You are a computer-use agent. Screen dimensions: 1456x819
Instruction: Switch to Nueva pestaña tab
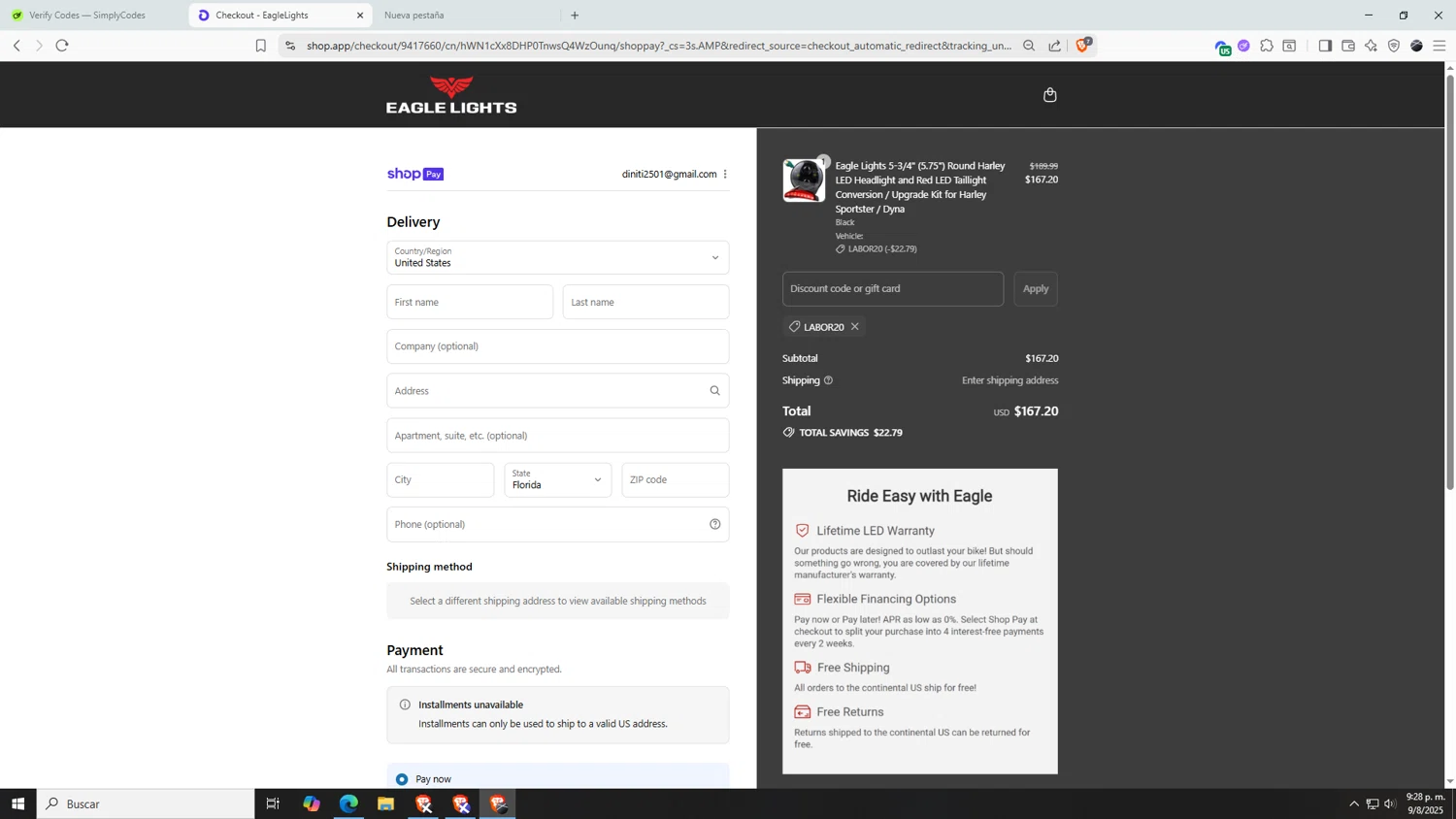coord(464,16)
